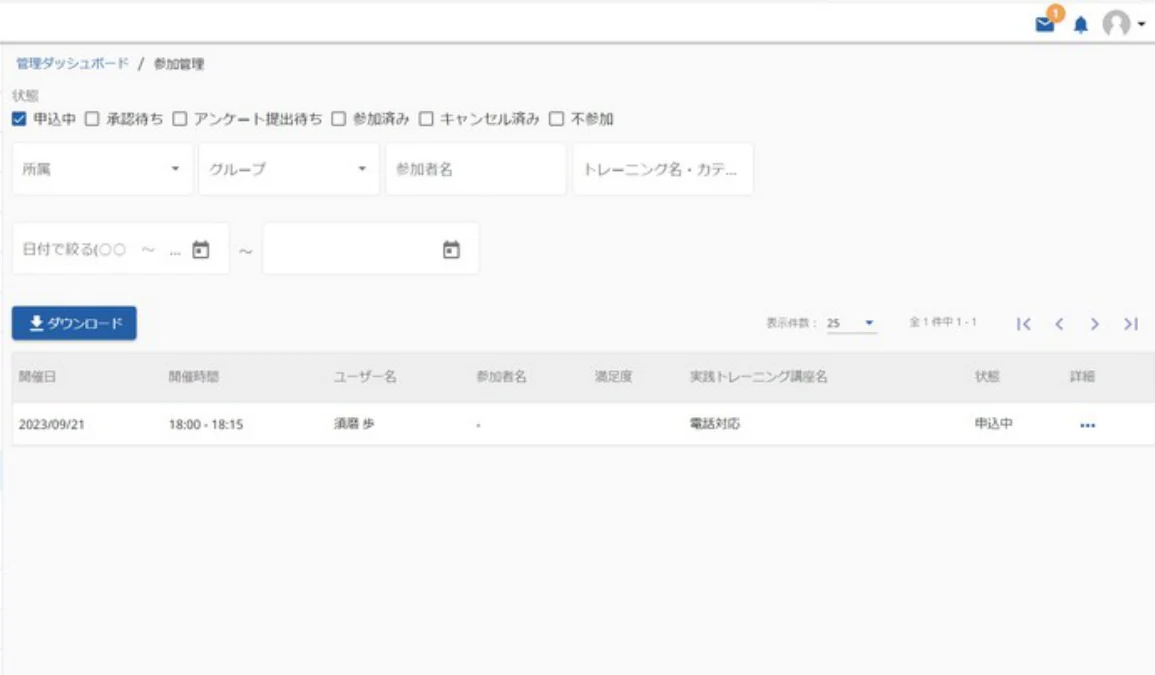The width and height of the screenshot is (1155, 675).
Task: Click the 2023/09/21 date cell
Action: click(52, 424)
